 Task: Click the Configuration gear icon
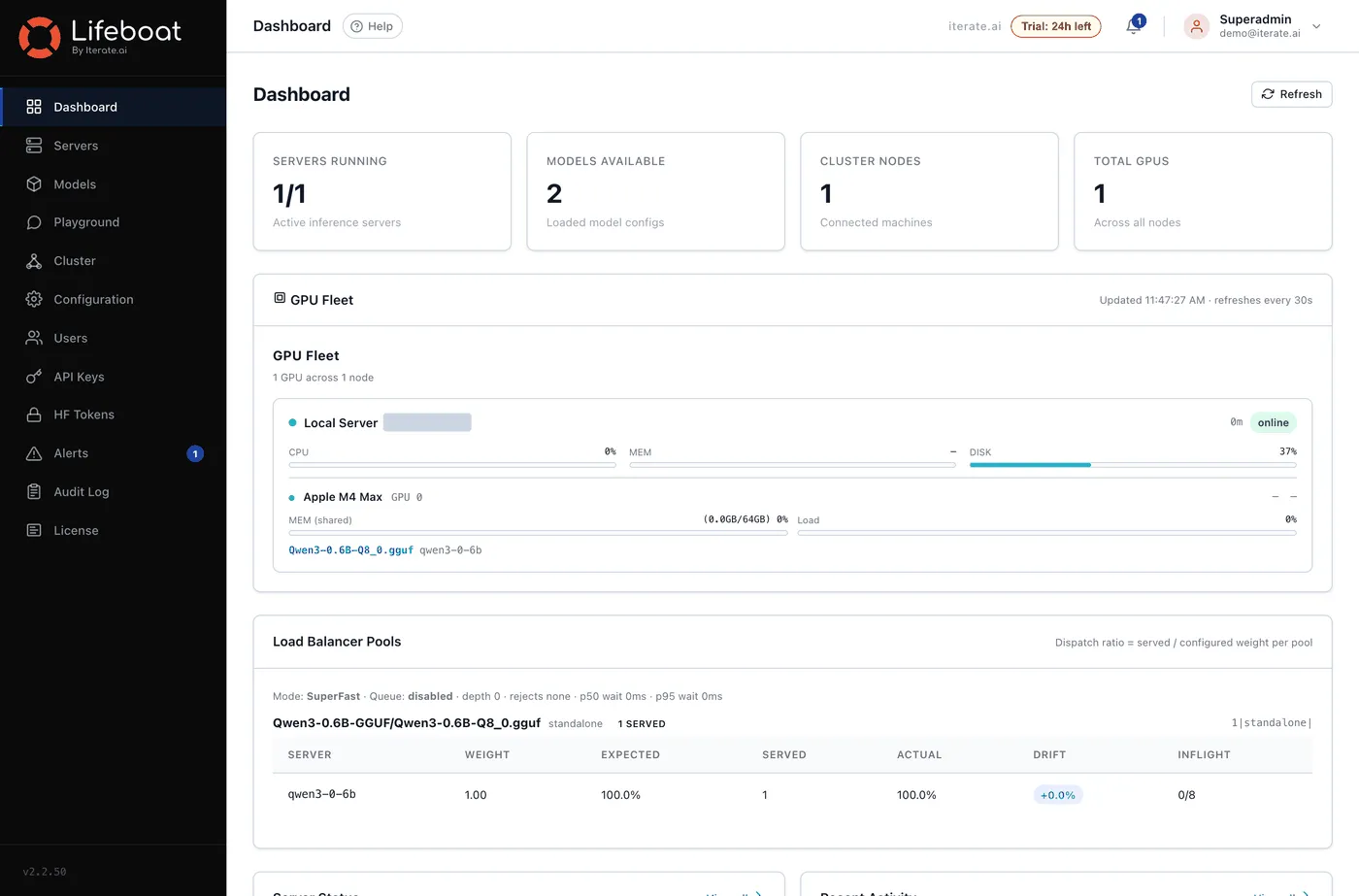pyautogui.click(x=34, y=299)
